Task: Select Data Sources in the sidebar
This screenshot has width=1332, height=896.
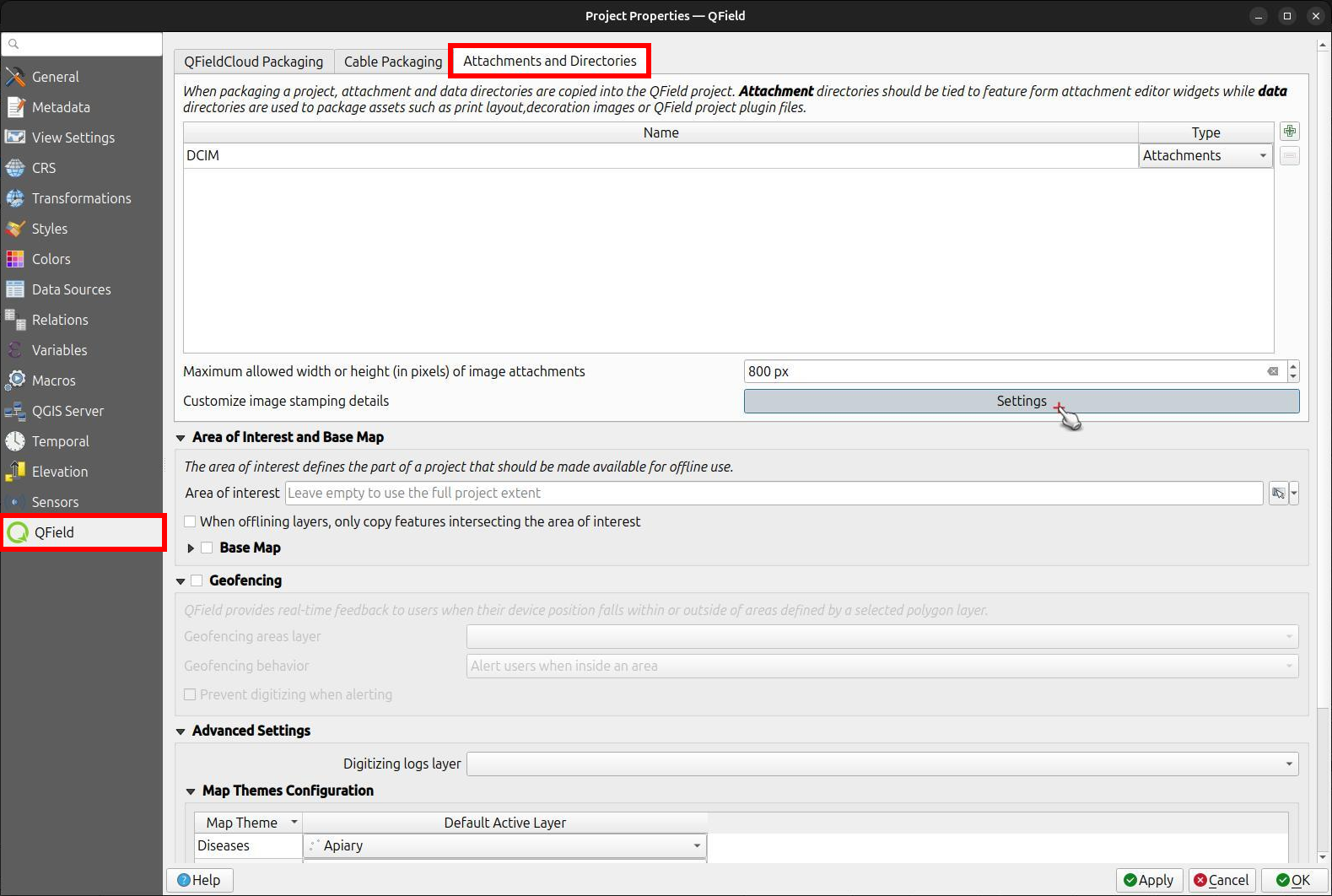Action: click(x=81, y=289)
